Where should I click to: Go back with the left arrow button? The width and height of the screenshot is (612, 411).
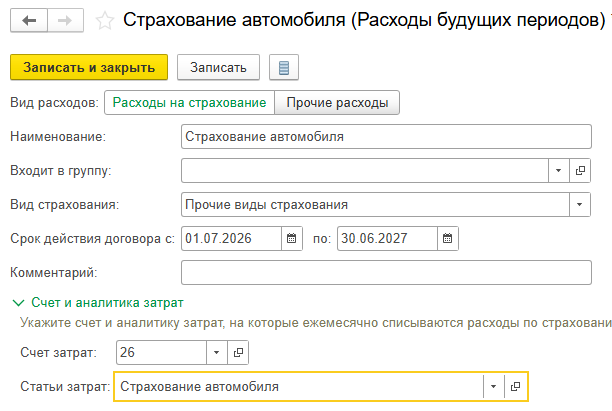(x=29, y=20)
